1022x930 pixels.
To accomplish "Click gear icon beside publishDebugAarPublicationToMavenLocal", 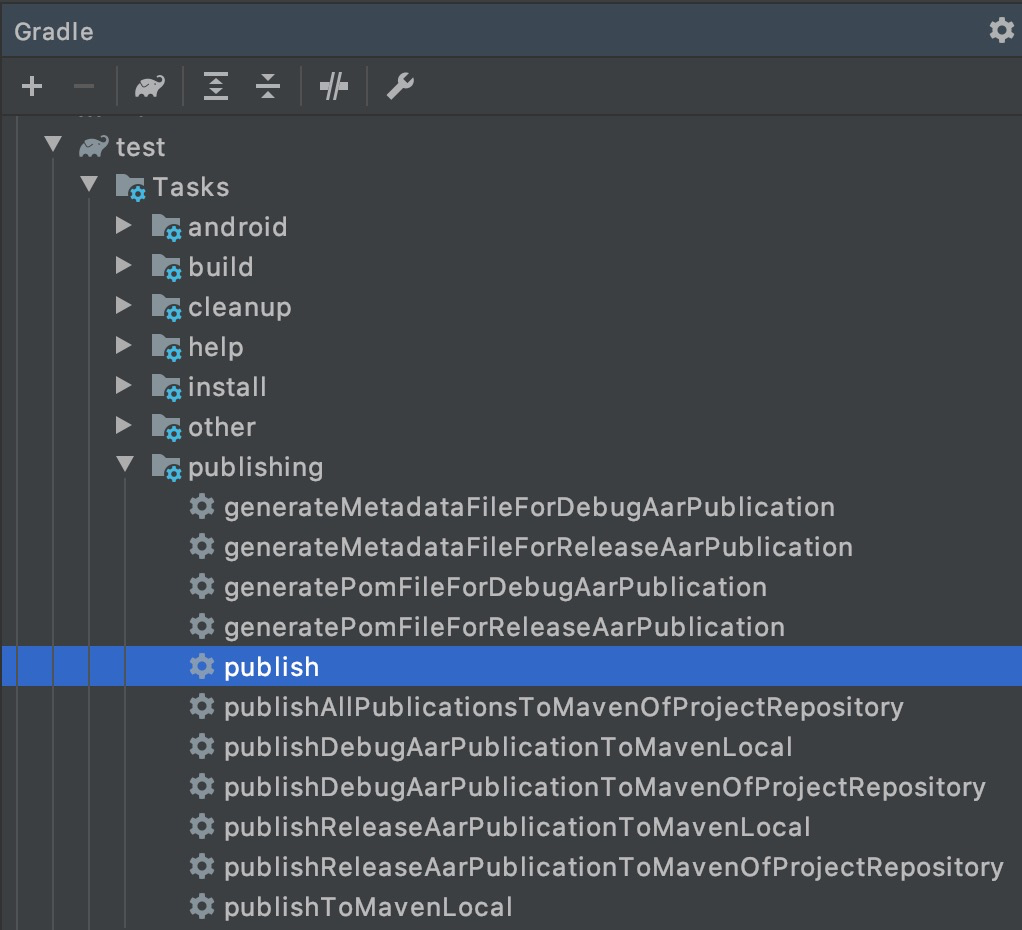I will tap(202, 746).
